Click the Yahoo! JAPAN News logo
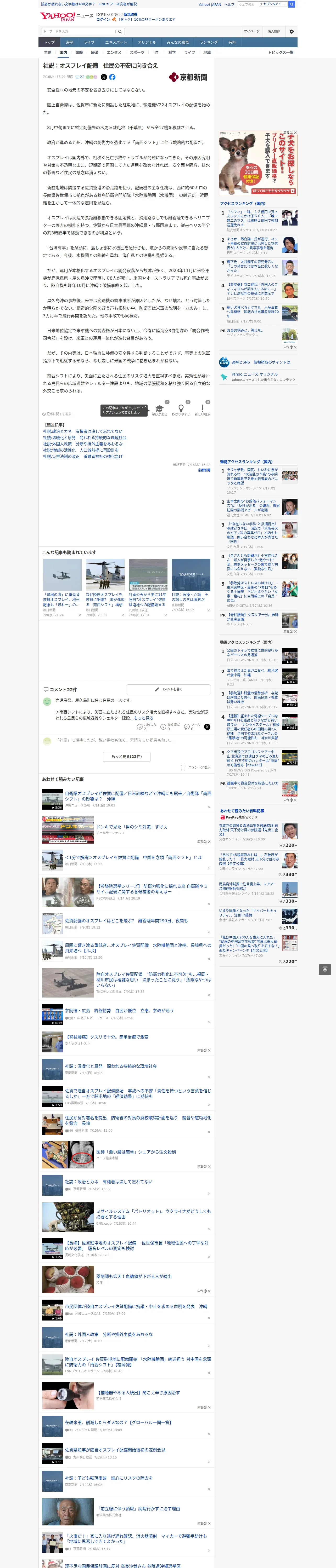This screenshot has height=1568, width=336. click(x=66, y=16)
